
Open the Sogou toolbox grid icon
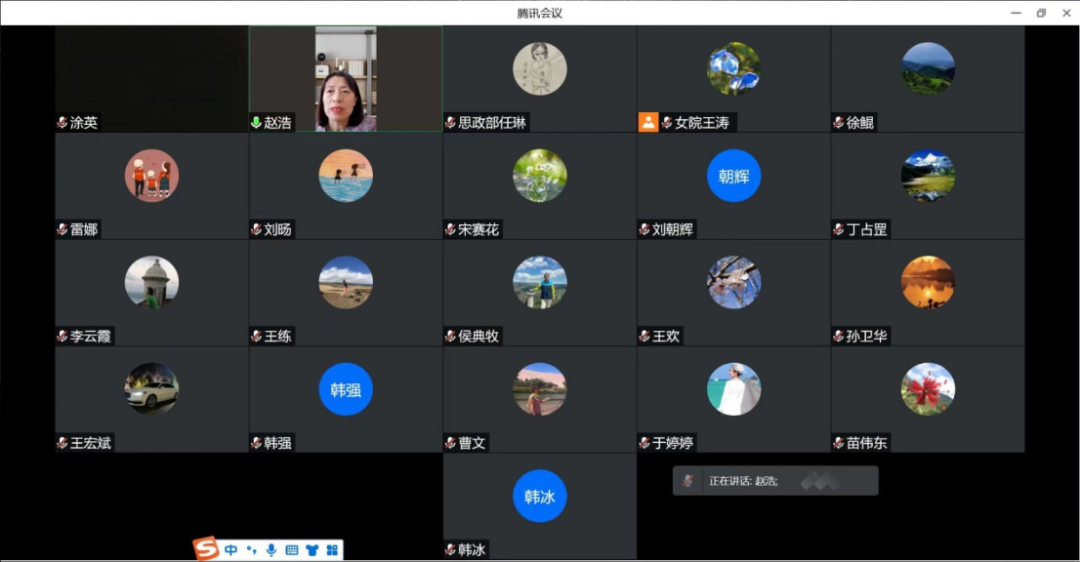coord(332,550)
